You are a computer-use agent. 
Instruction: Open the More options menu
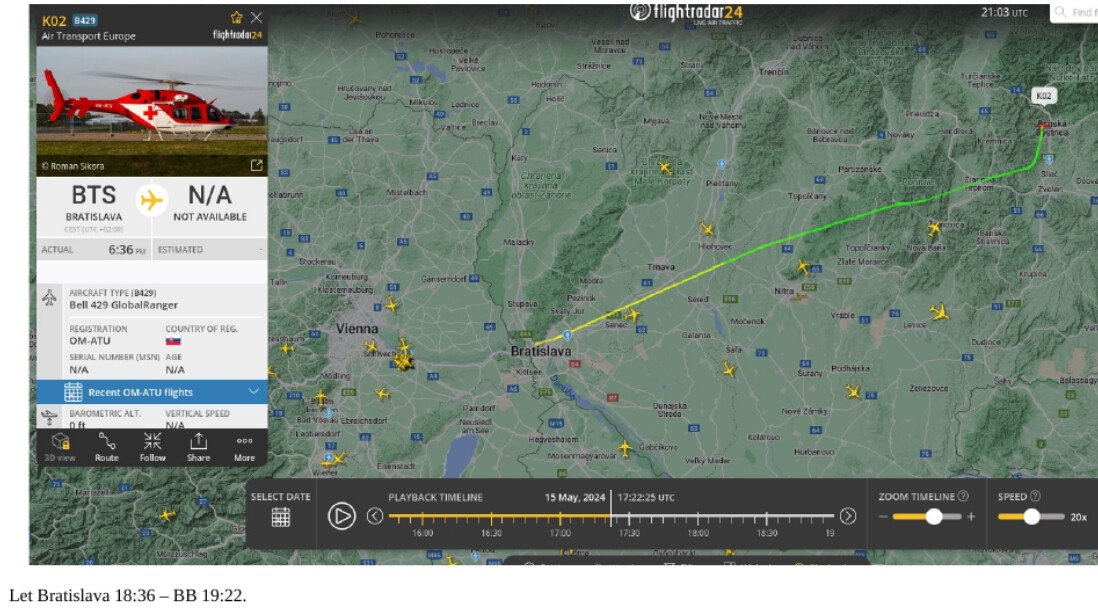click(x=244, y=447)
